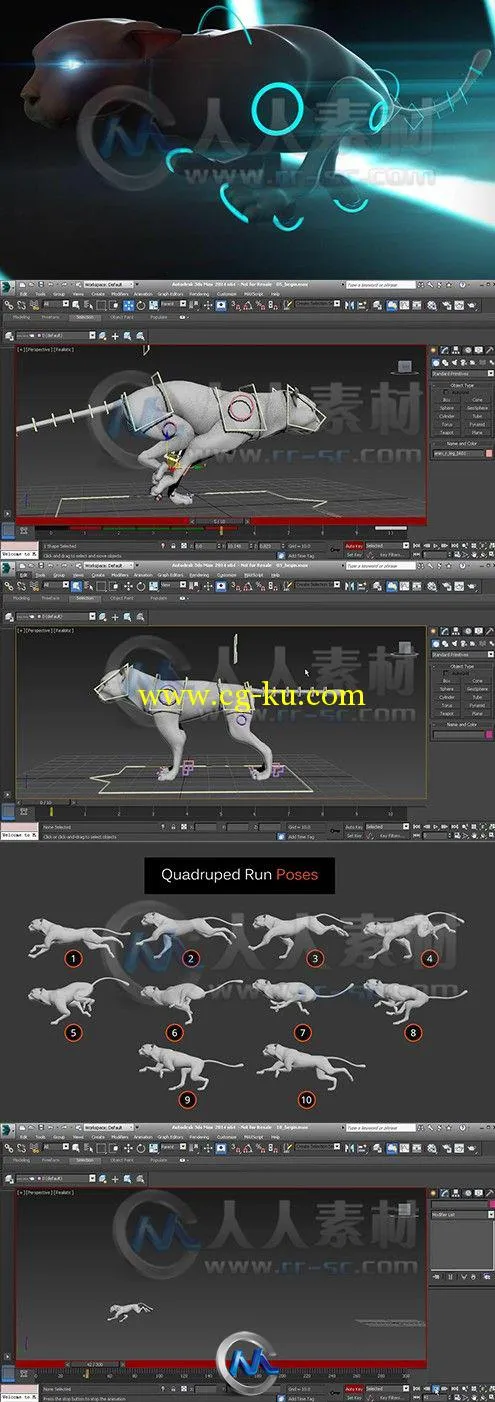Click Mirror icon in top window toolbar
495x1402 pixels.
[x=348, y=304]
